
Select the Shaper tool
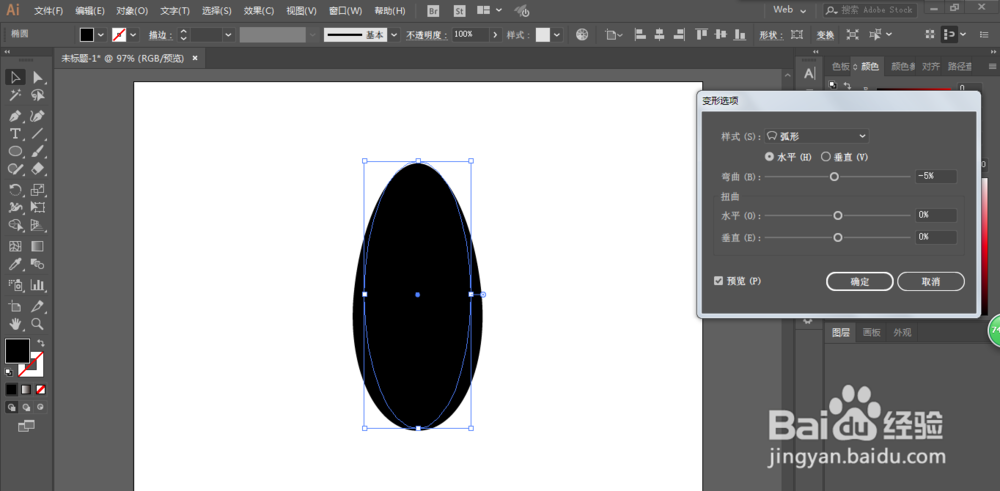coord(16,169)
